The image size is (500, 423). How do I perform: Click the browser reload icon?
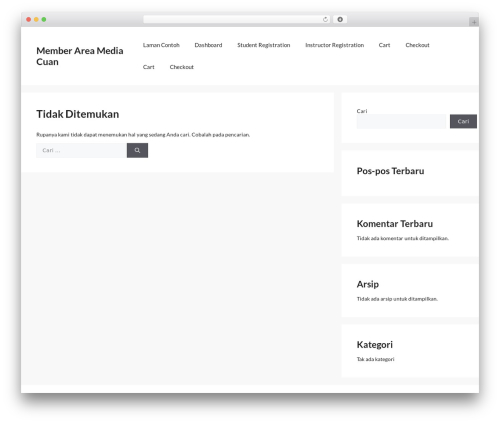(325, 19)
